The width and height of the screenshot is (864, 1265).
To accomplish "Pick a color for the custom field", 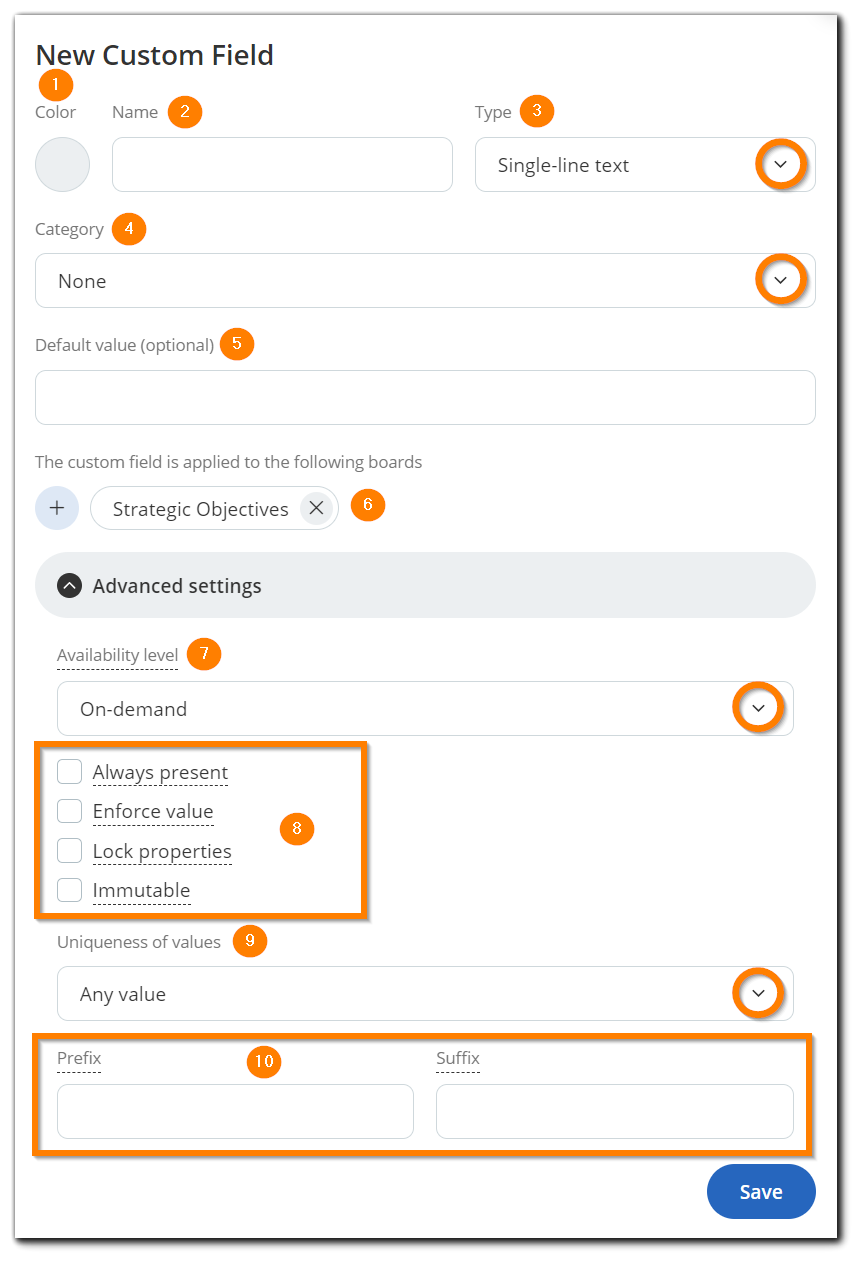I will pos(62,164).
